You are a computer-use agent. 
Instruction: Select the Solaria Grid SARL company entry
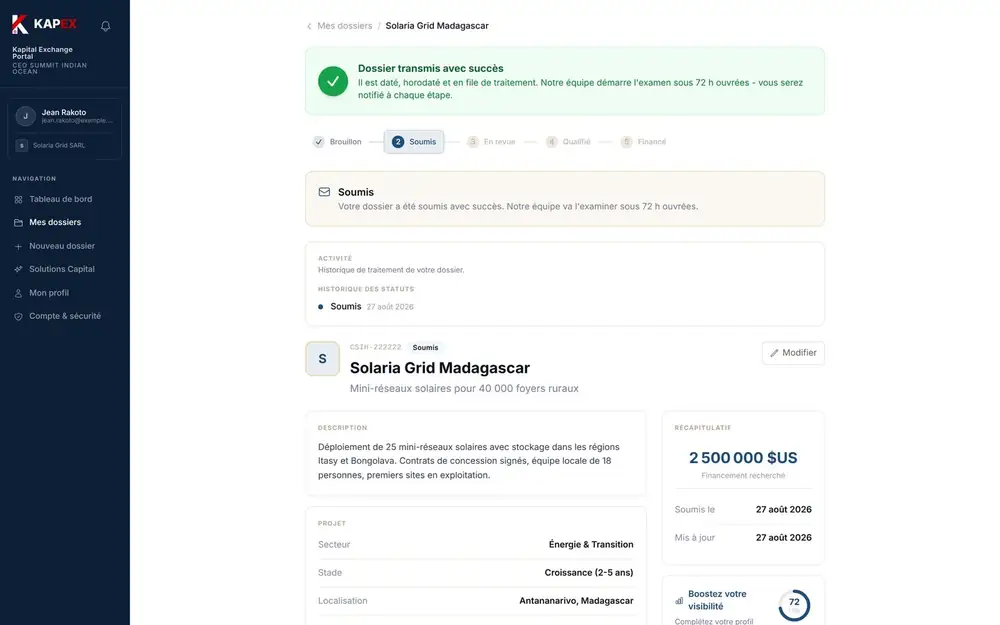[64, 145]
